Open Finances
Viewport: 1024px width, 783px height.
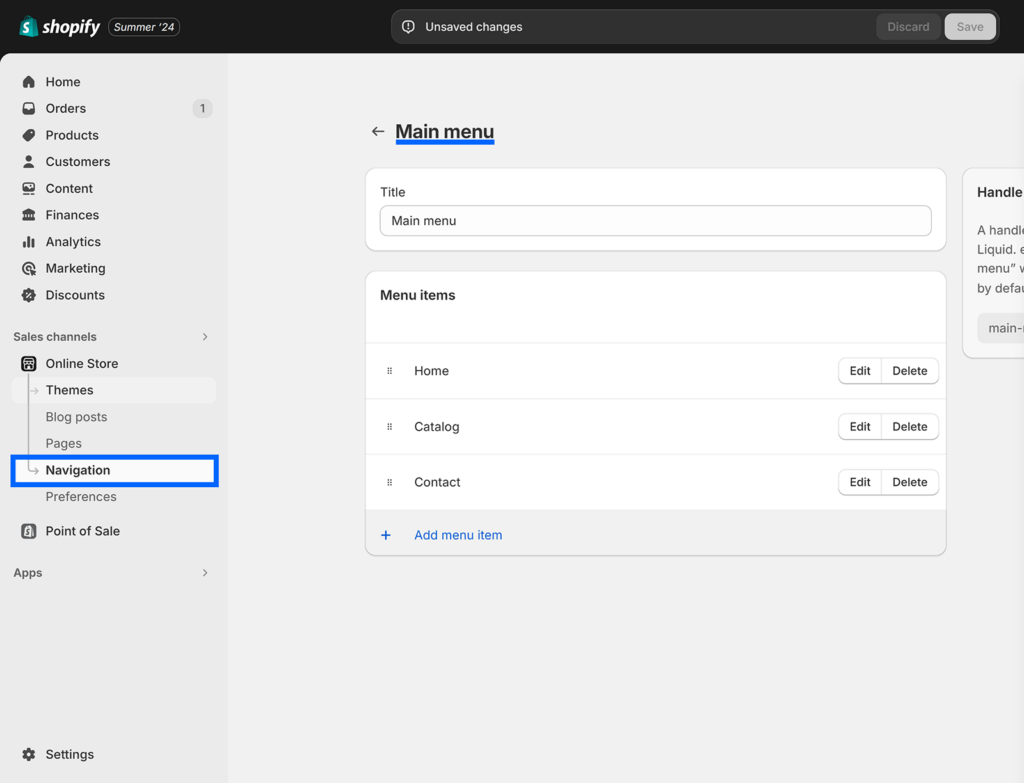tap(72, 215)
